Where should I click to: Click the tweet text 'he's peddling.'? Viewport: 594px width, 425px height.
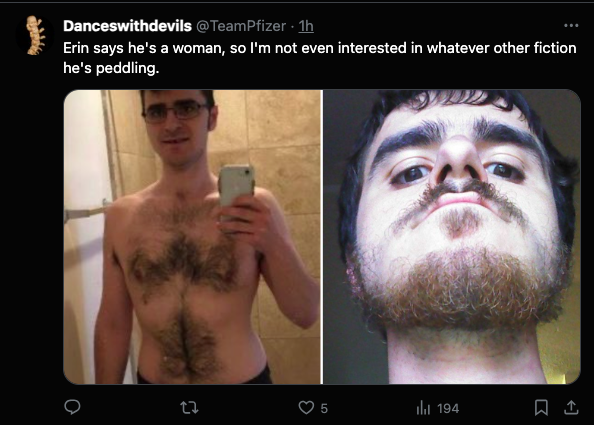(111, 68)
